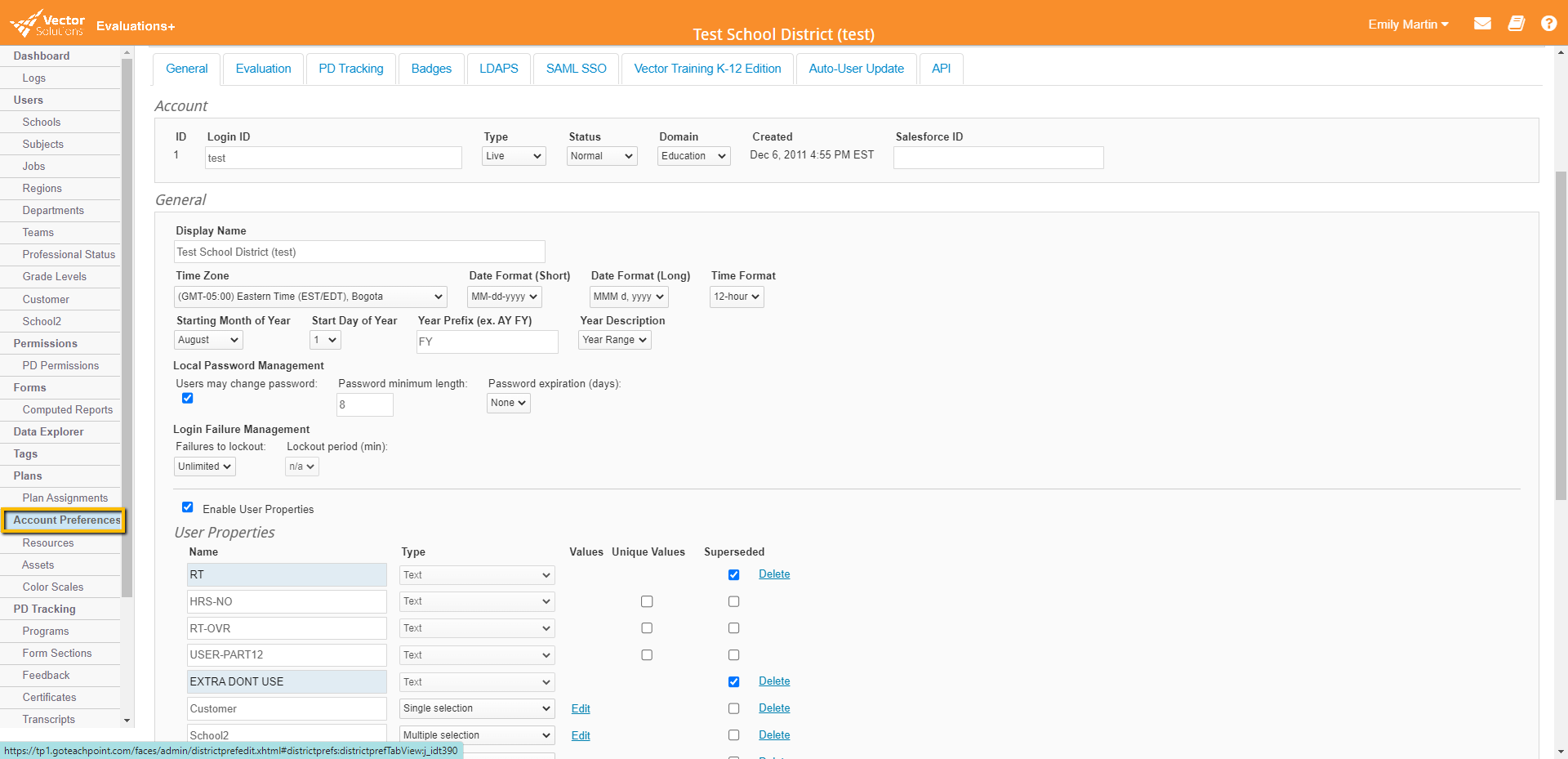
Task: Open the Failures to lockout dropdown
Action: click(204, 466)
